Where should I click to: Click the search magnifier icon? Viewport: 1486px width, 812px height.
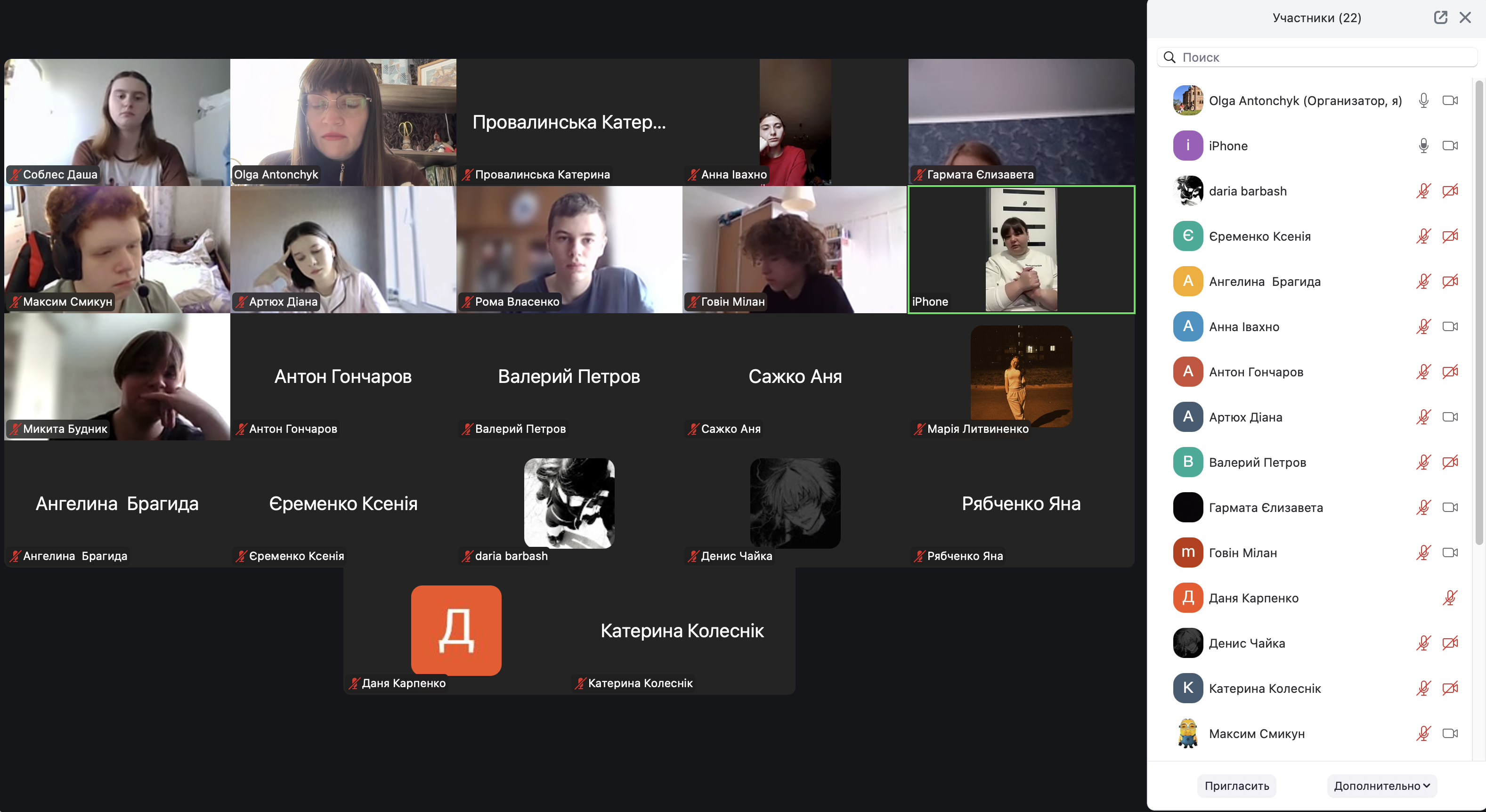(1169, 57)
